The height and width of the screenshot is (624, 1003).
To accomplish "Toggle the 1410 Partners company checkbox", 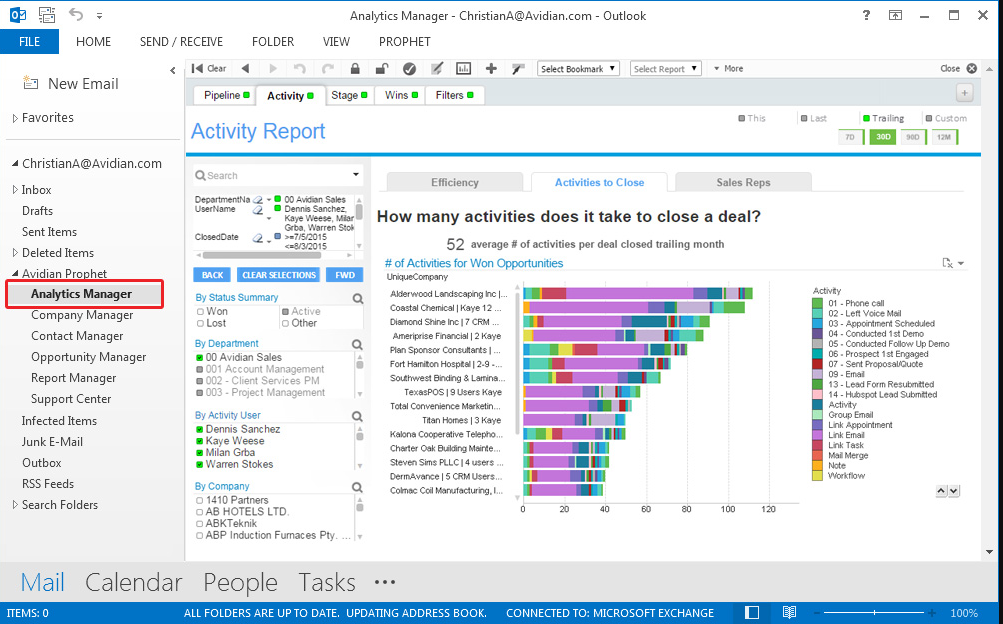I will [200, 501].
